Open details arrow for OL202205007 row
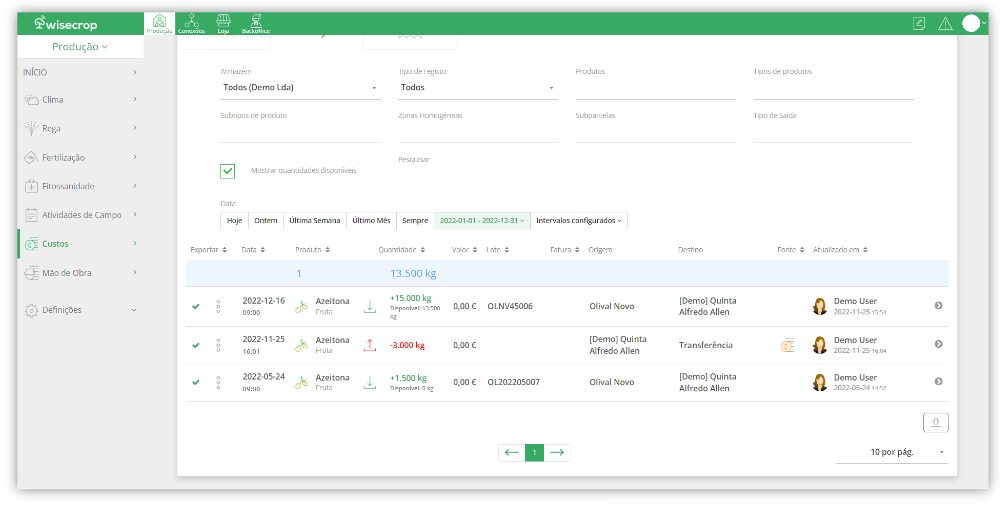 pyautogui.click(x=939, y=382)
